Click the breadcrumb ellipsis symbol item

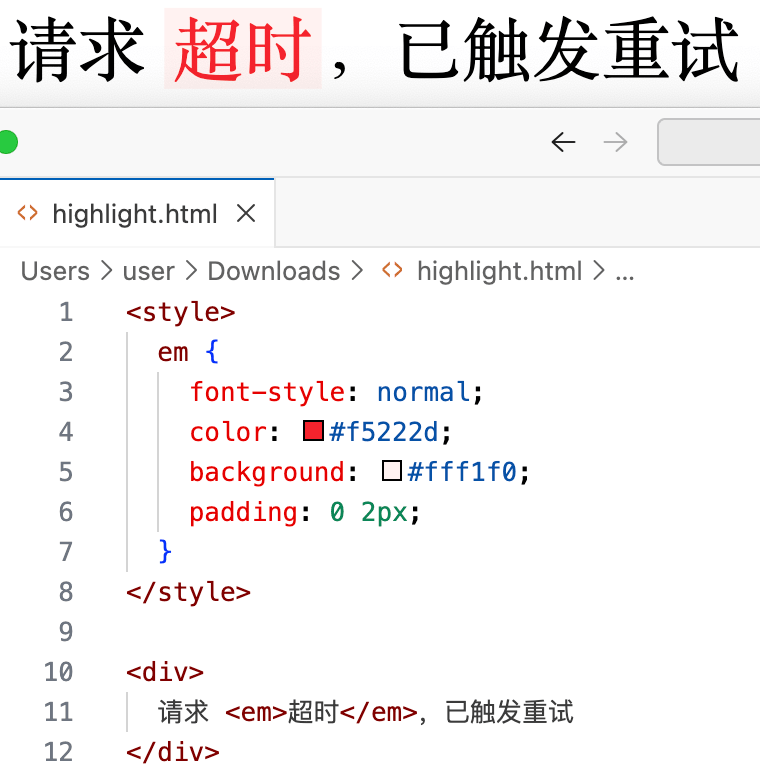(x=625, y=271)
